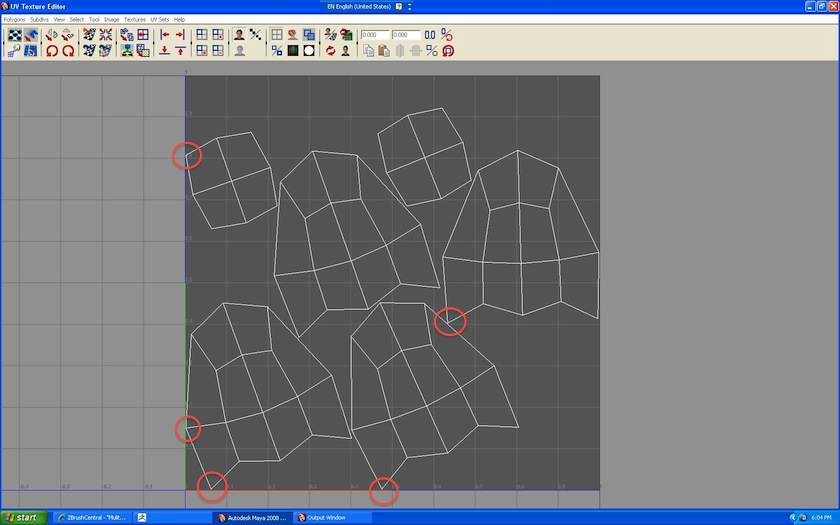Click the Windows Start button
Screen dimensions: 840x525
[21, 517]
